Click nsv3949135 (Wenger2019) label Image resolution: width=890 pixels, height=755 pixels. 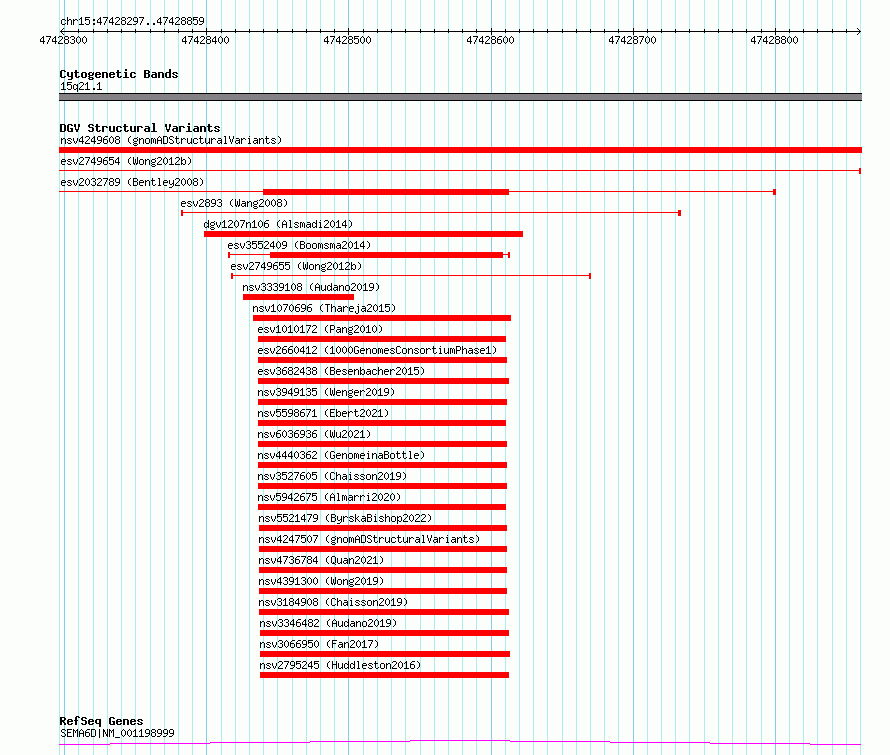(326, 392)
